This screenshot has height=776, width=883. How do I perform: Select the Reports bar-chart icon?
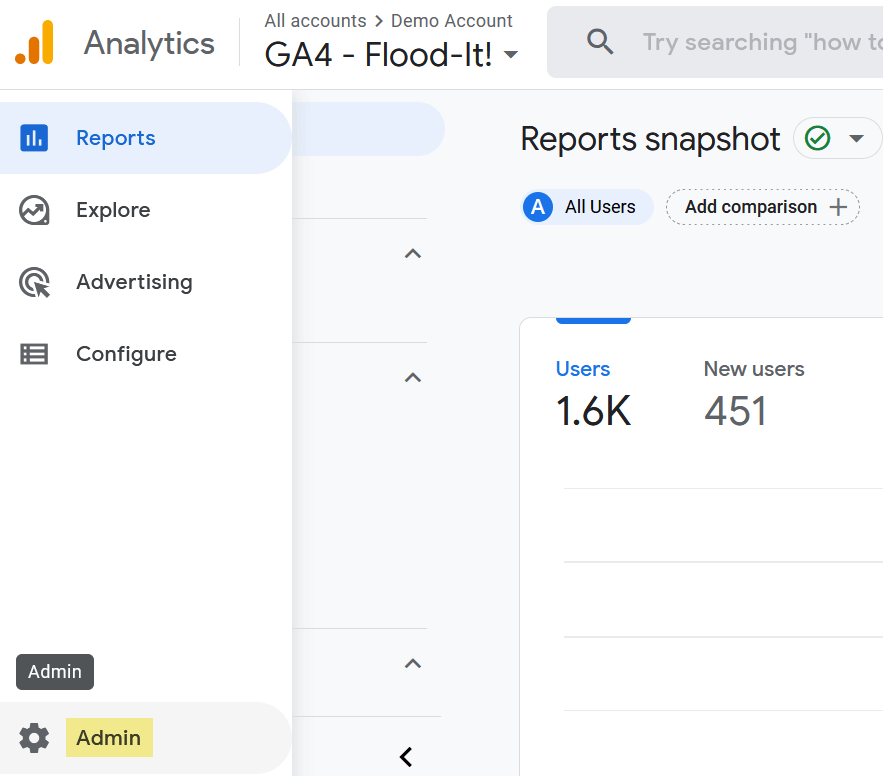pos(34,137)
